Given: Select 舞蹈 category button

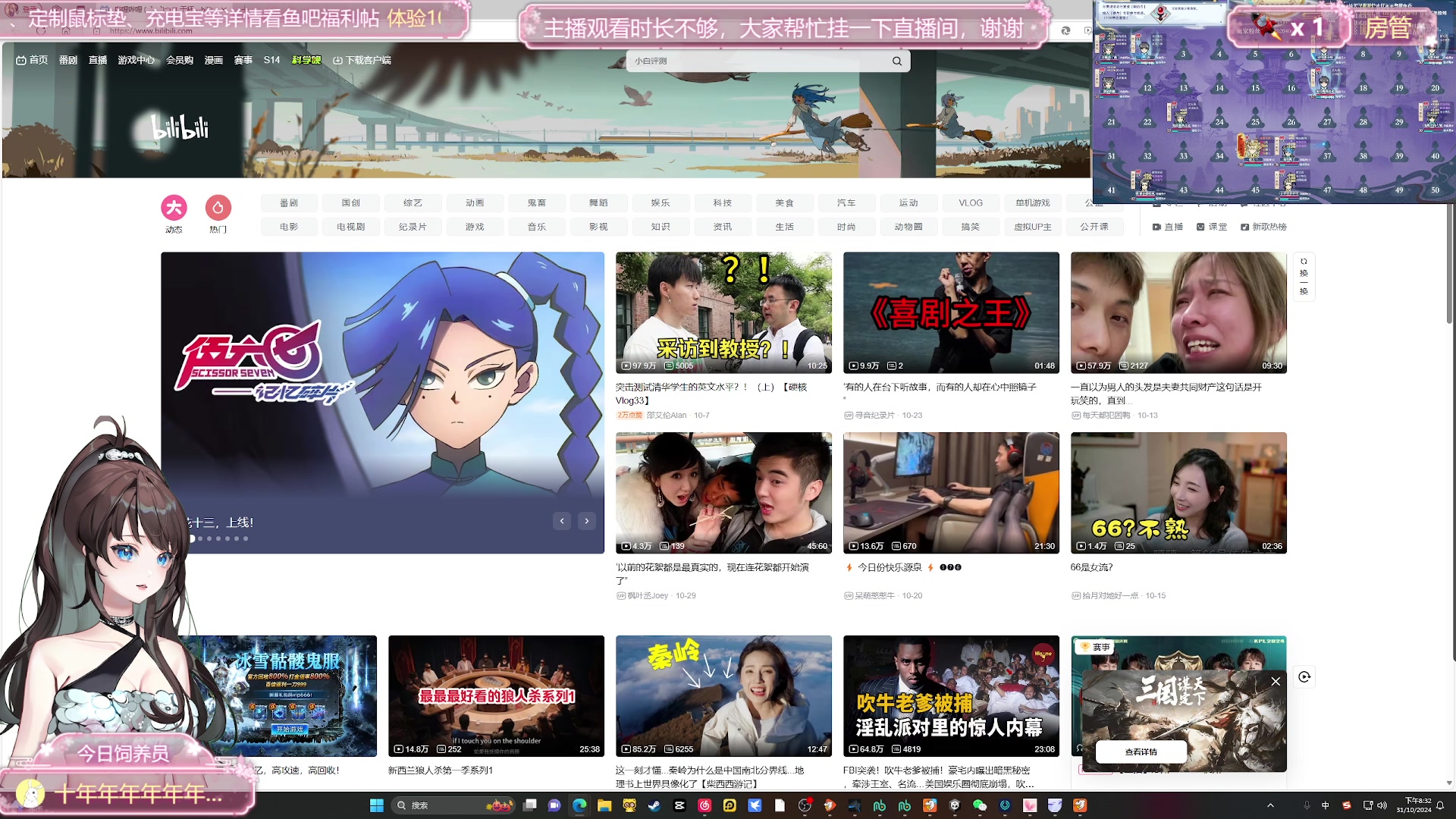Looking at the screenshot, I should [x=599, y=202].
